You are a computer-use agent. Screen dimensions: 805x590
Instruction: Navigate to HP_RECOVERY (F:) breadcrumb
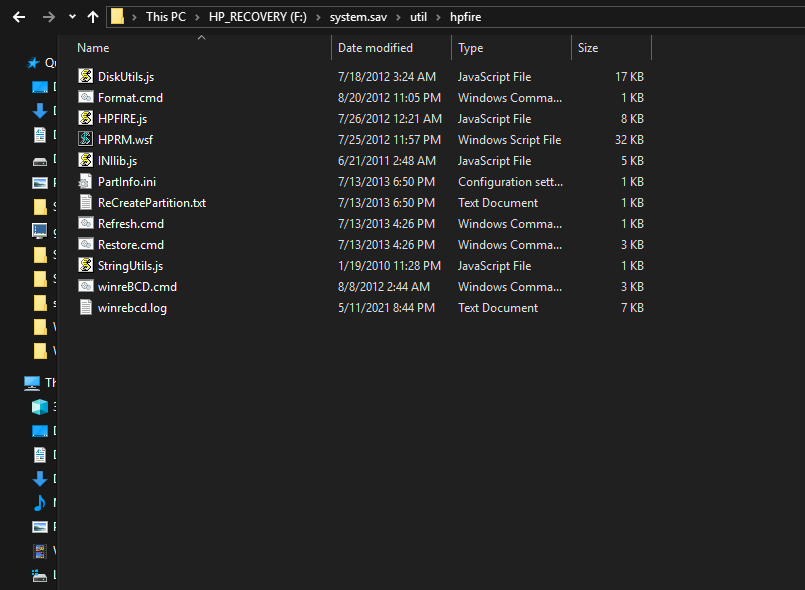point(258,17)
